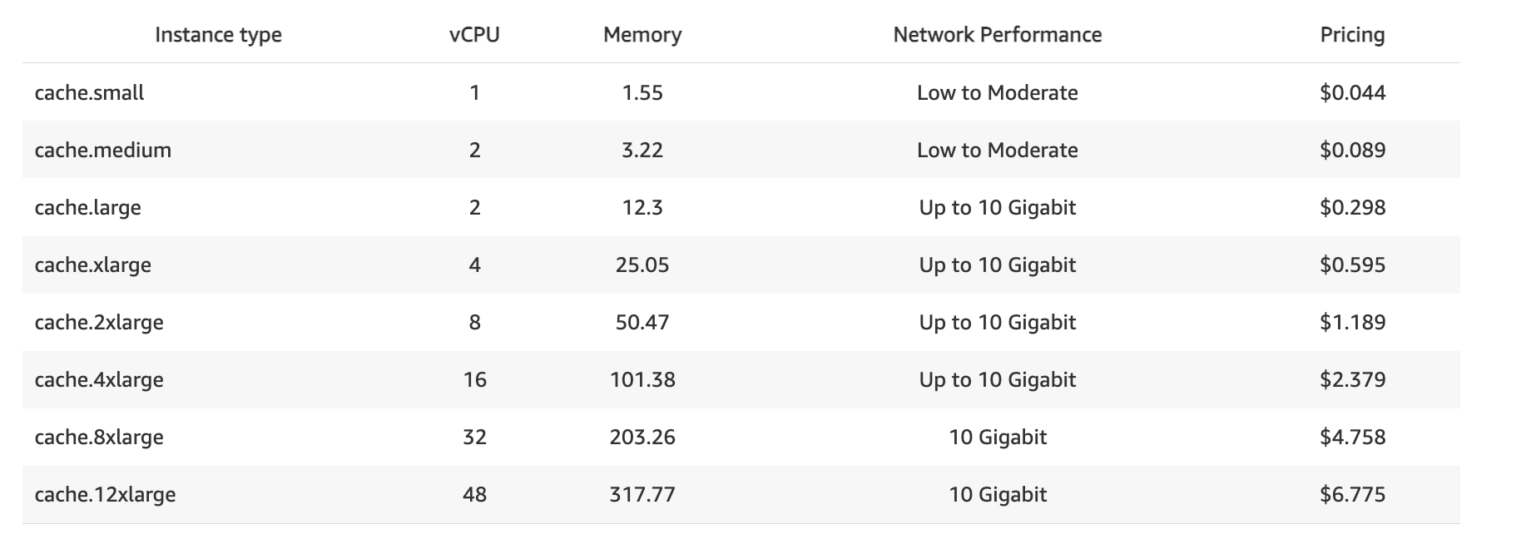
Task: Select the cache.12xlarge instance name
Action: (x=105, y=494)
